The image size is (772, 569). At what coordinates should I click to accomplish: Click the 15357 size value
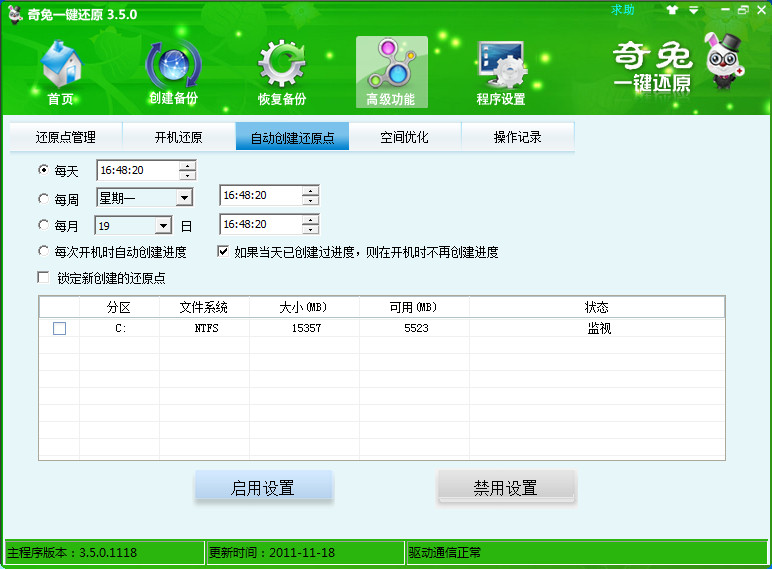(306, 328)
